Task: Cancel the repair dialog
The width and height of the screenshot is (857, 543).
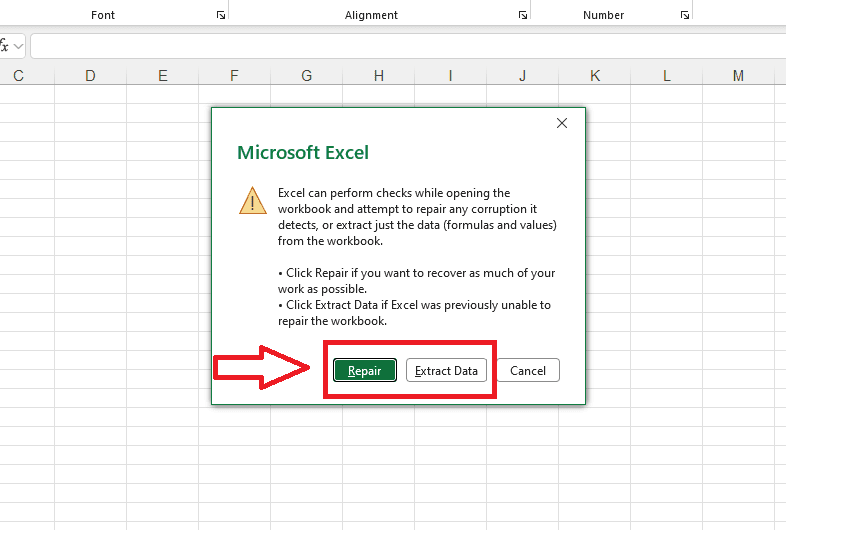Action: point(527,370)
